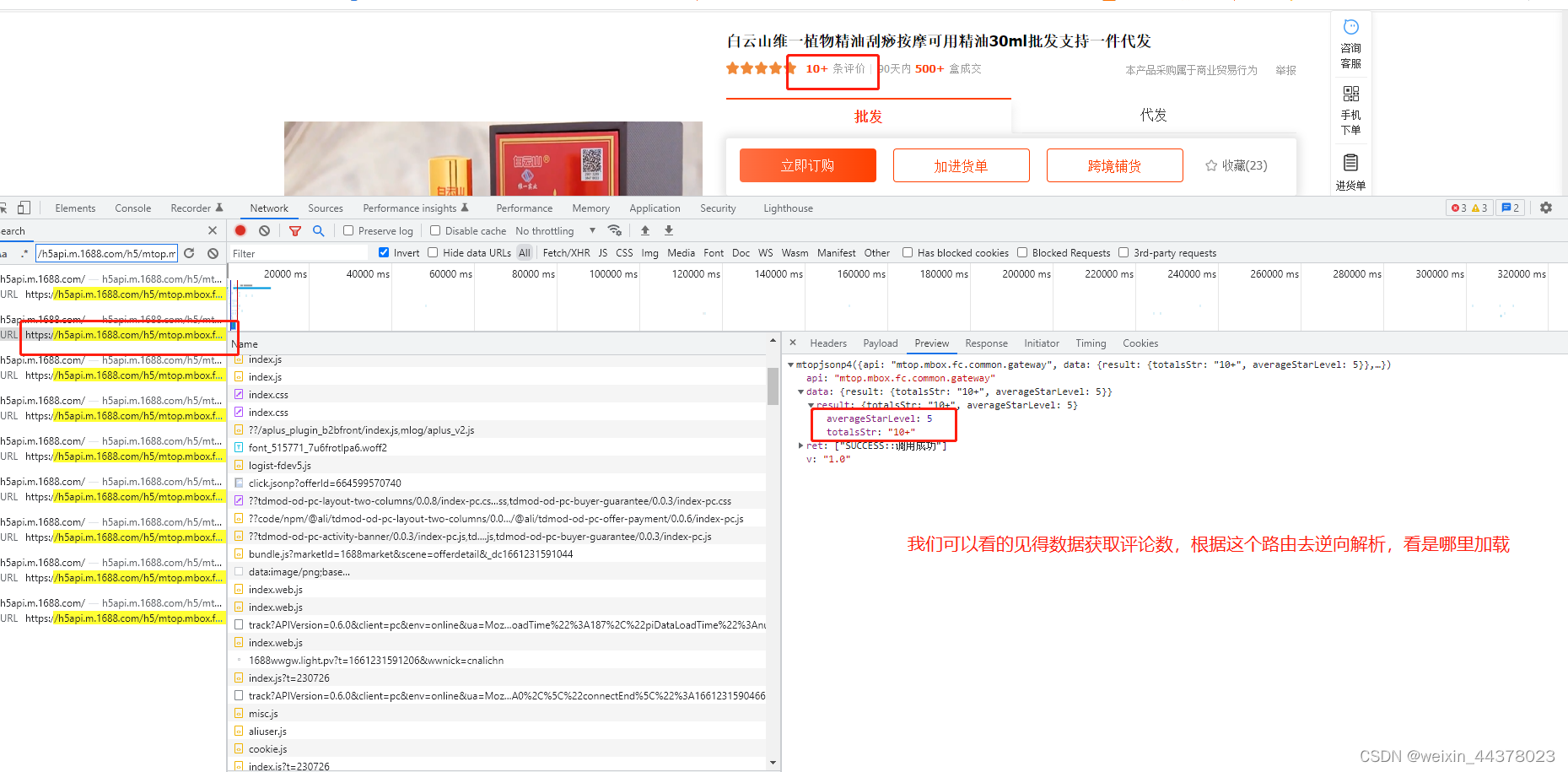
Task: Clear the network request log
Action: pos(265,230)
